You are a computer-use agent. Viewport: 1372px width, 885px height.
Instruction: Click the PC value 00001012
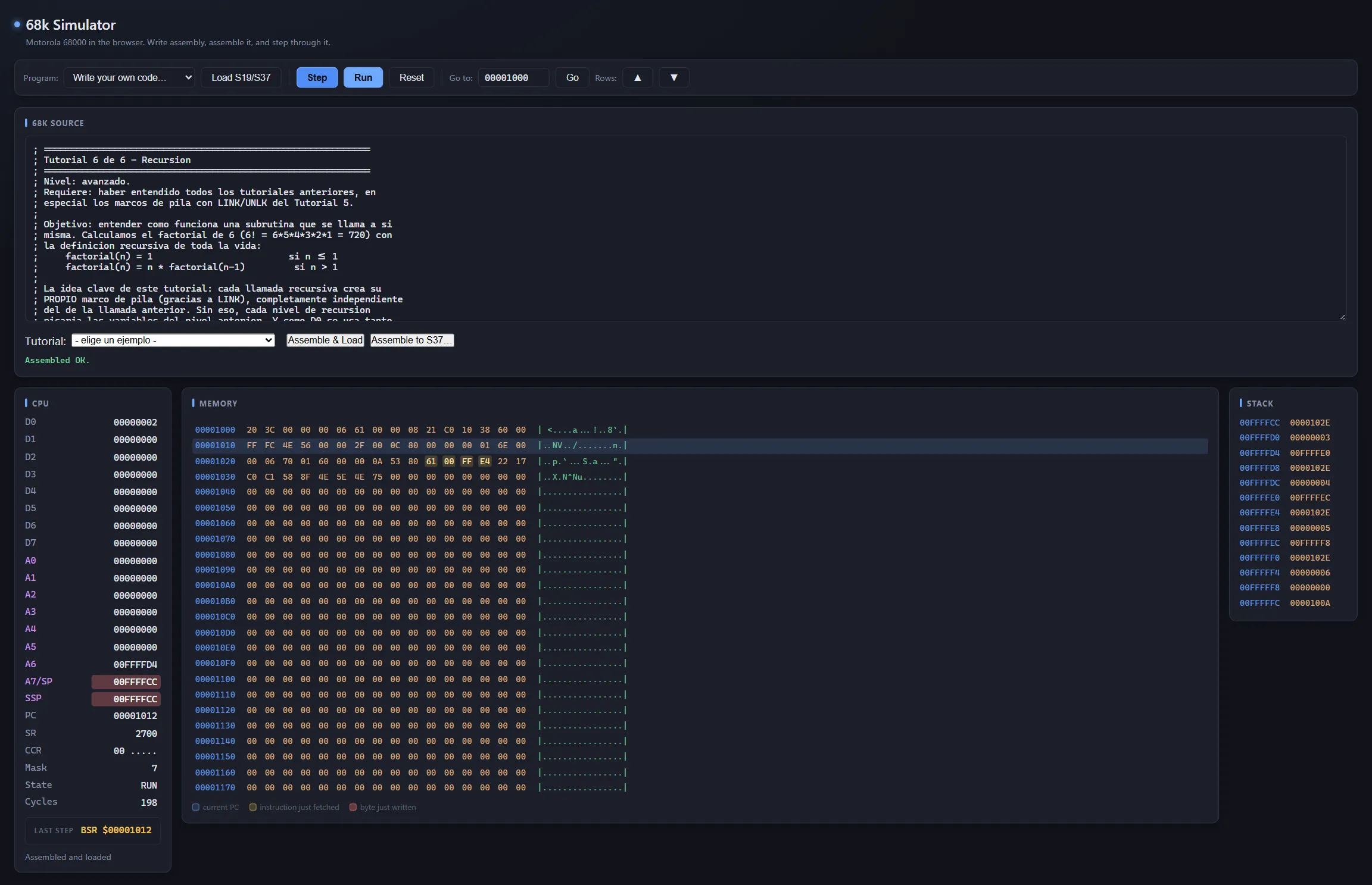pyautogui.click(x=135, y=715)
